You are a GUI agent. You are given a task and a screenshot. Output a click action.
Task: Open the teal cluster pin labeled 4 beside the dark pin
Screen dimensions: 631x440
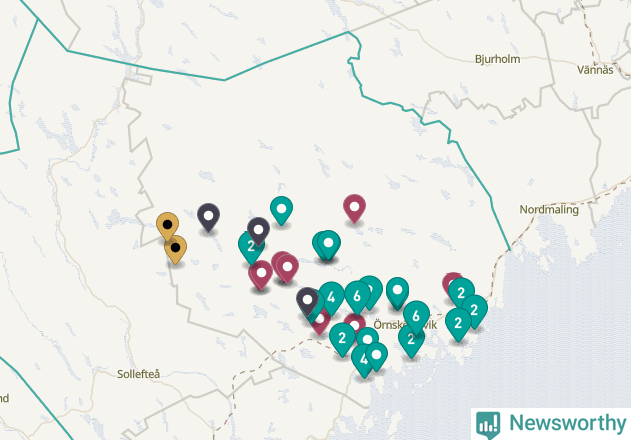coord(331,299)
